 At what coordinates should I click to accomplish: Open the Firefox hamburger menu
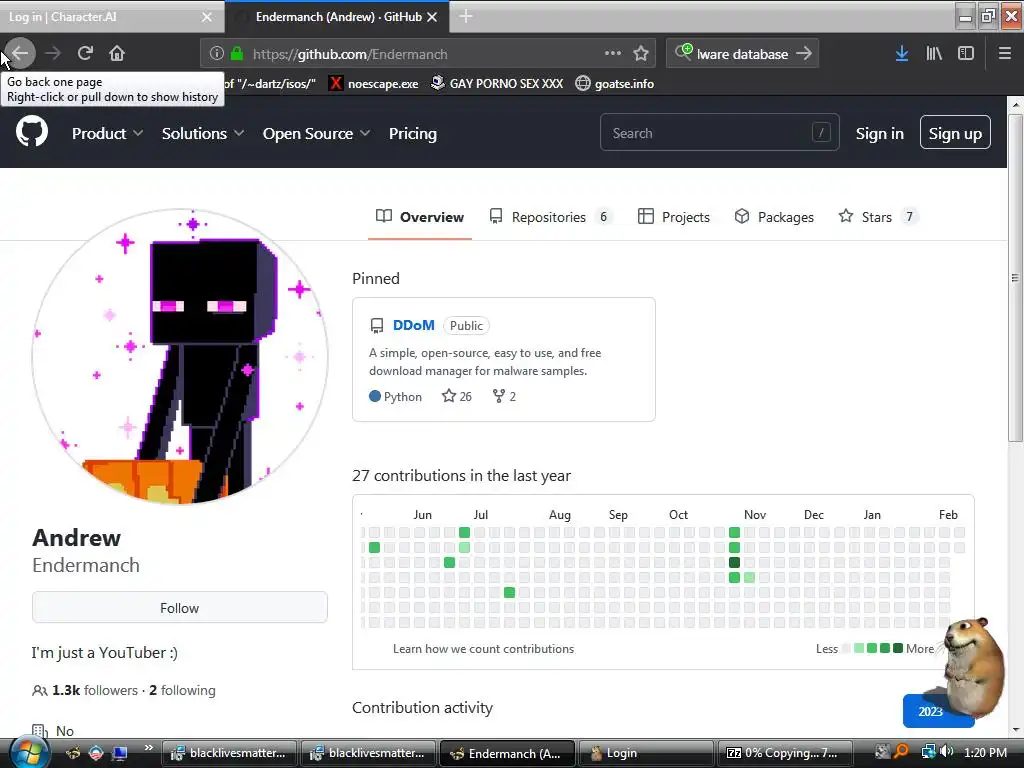pyautogui.click(x=1005, y=54)
